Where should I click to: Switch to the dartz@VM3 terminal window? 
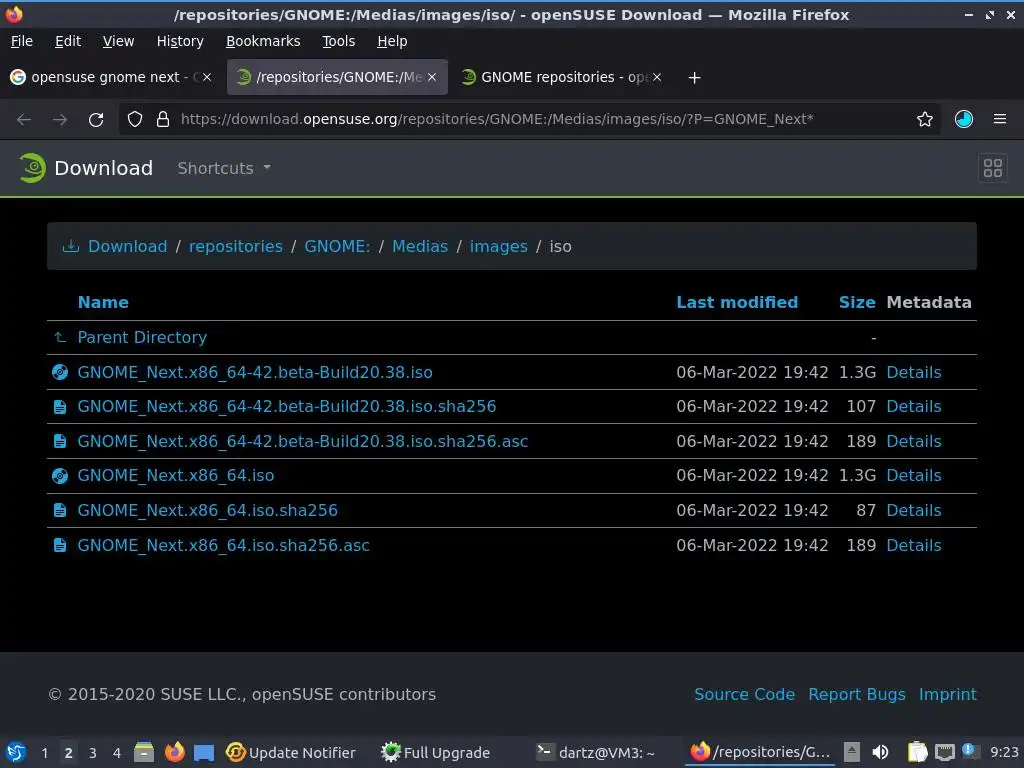tap(596, 753)
